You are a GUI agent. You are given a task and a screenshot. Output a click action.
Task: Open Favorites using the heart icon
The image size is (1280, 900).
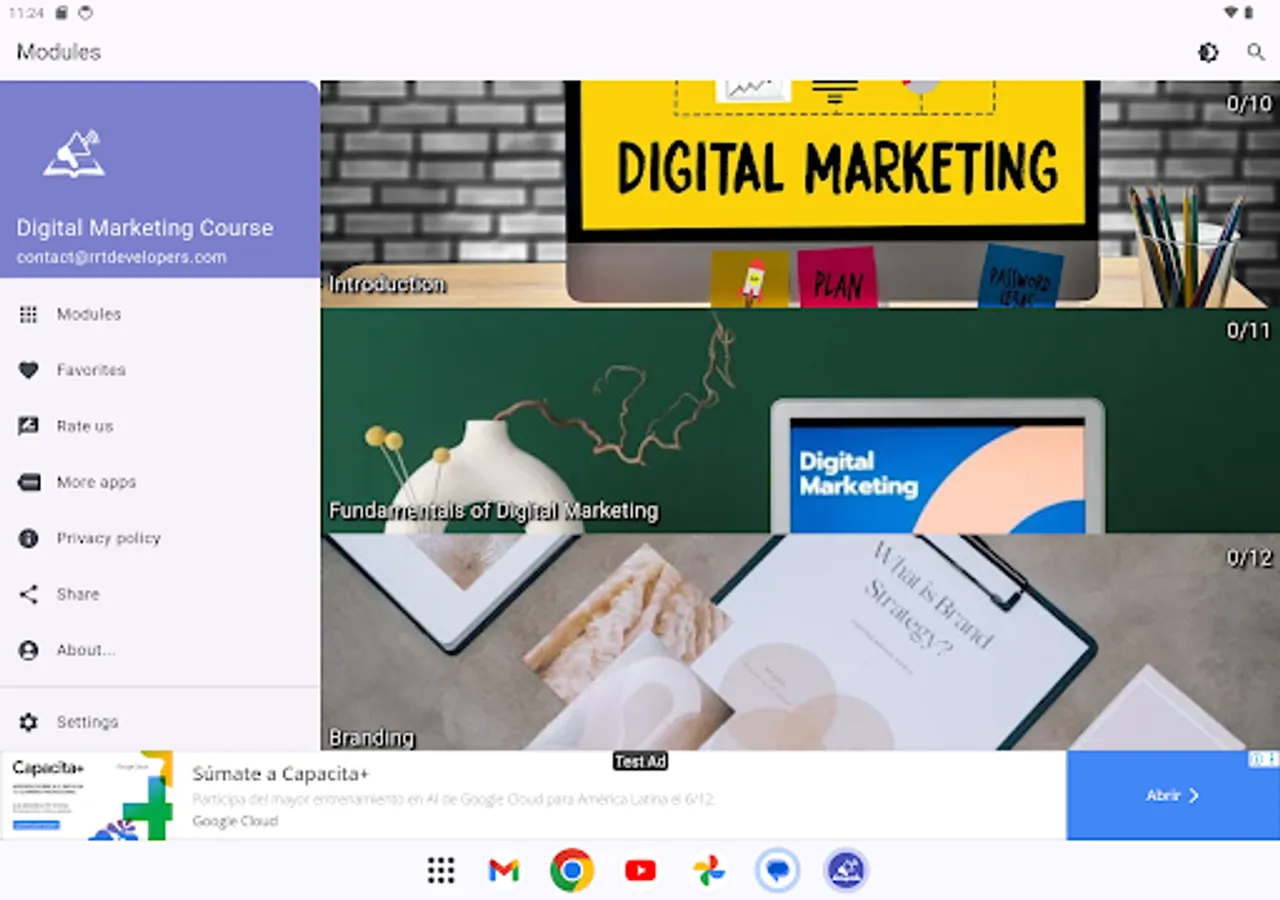coord(28,370)
